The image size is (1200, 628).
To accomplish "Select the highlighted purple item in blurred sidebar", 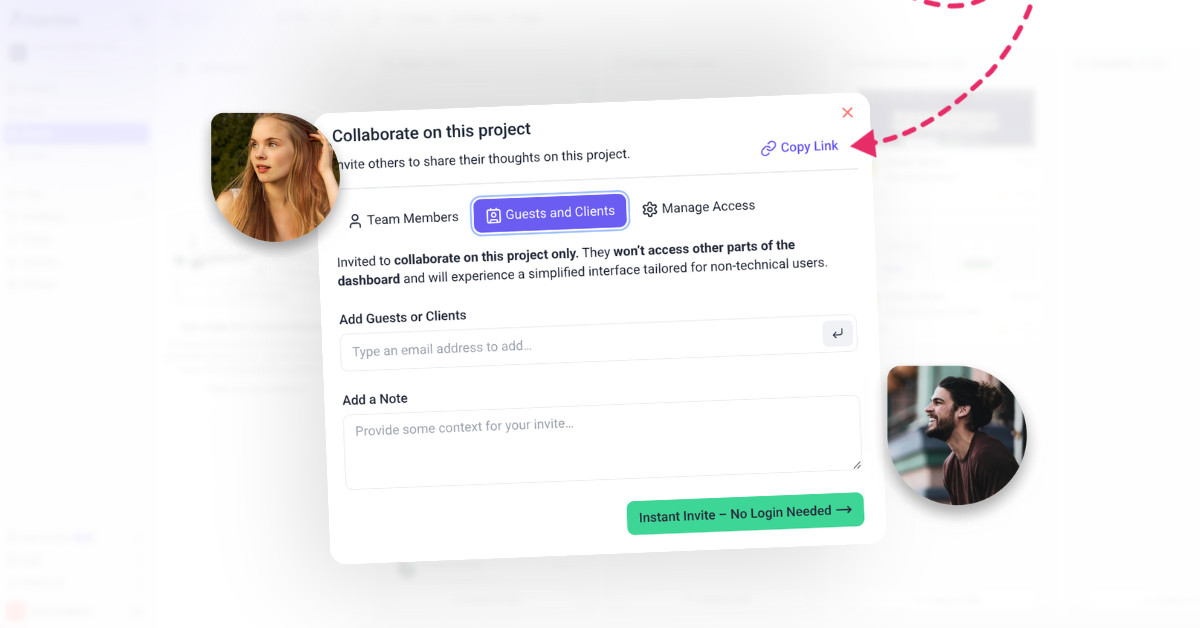I will coord(76,133).
